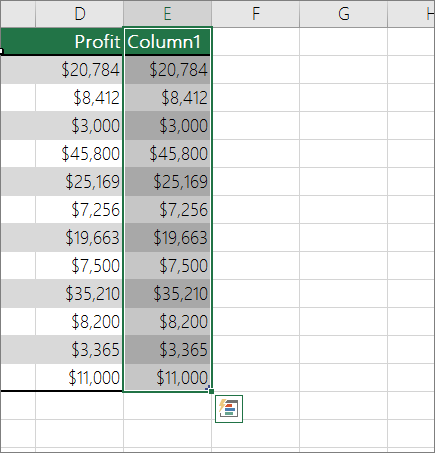Select the $20,784 cell in Column1

tap(167, 70)
